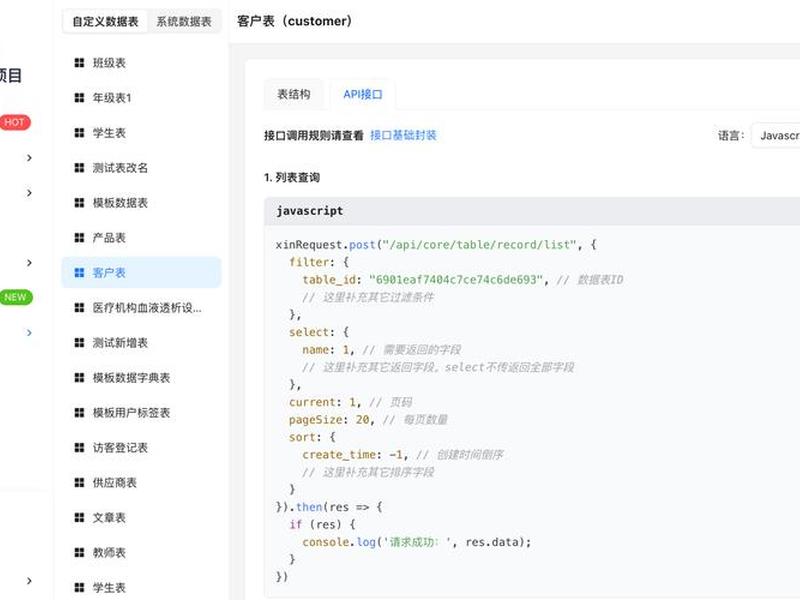Viewport: 800px width, 600px height.
Task: Select the grid icon next to 文章表
Action: pos(79,517)
